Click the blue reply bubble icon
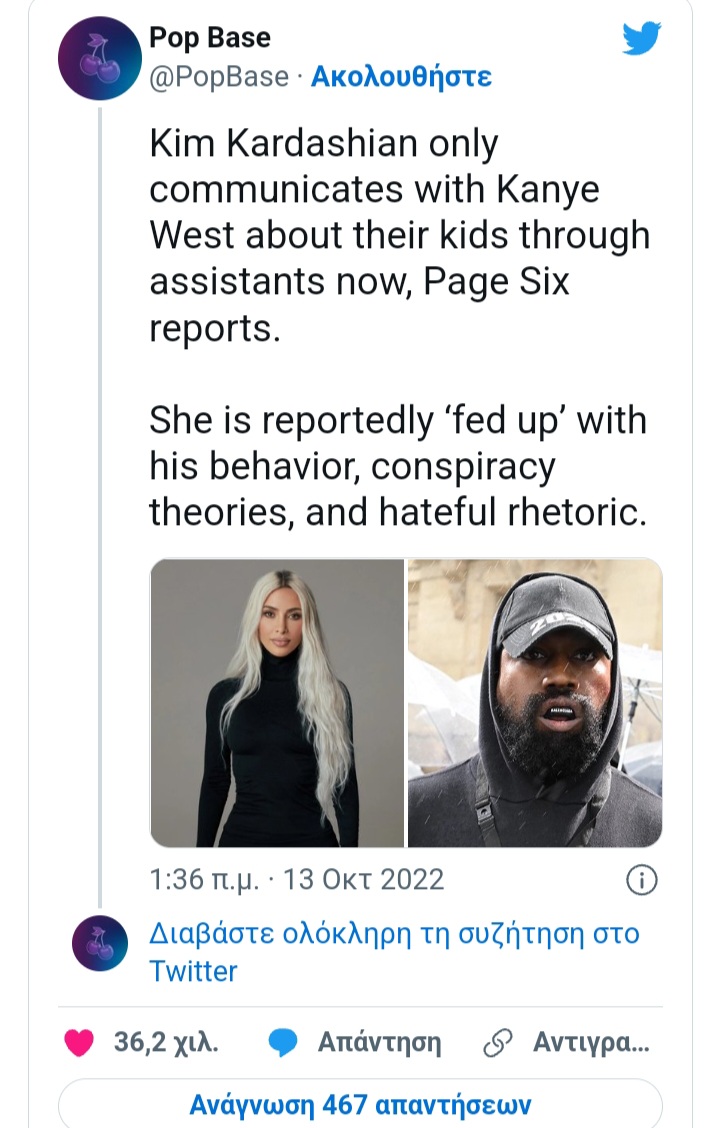The image size is (720, 1128). pos(283,1042)
